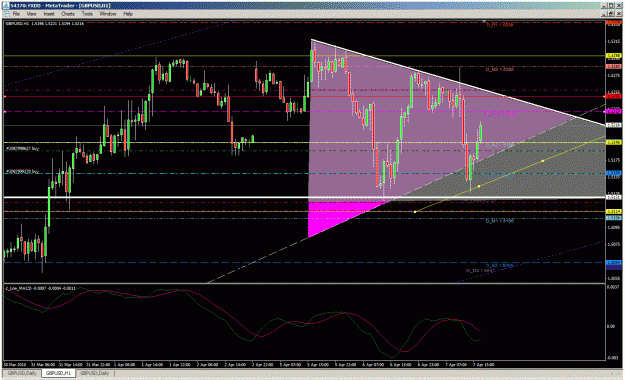Switch to the GBPUSD,H1 chart tab
Image resolution: width=625 pixels, height=380 pixels.
coord(59,373)
